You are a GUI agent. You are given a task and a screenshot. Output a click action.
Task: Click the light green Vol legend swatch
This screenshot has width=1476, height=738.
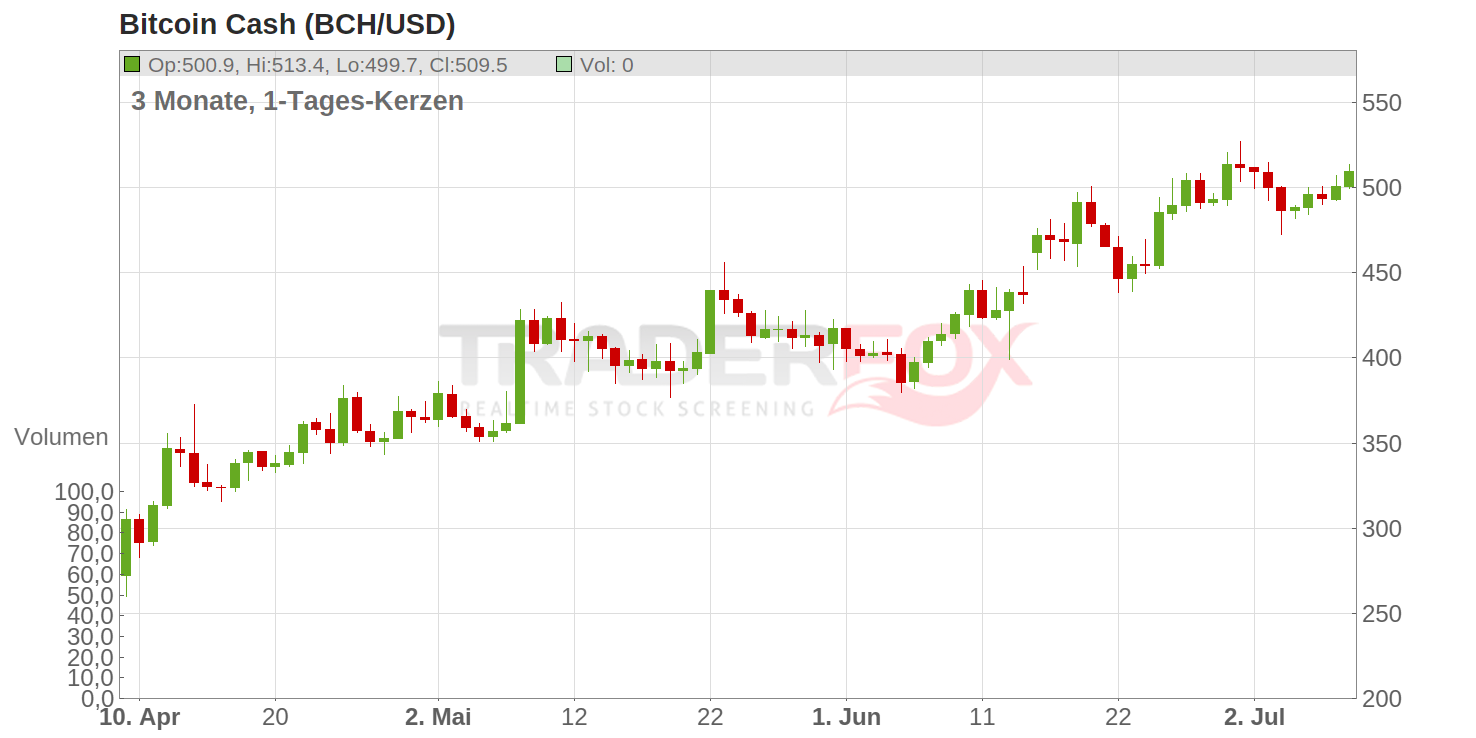pyautogui.click(x=564, y=65)
